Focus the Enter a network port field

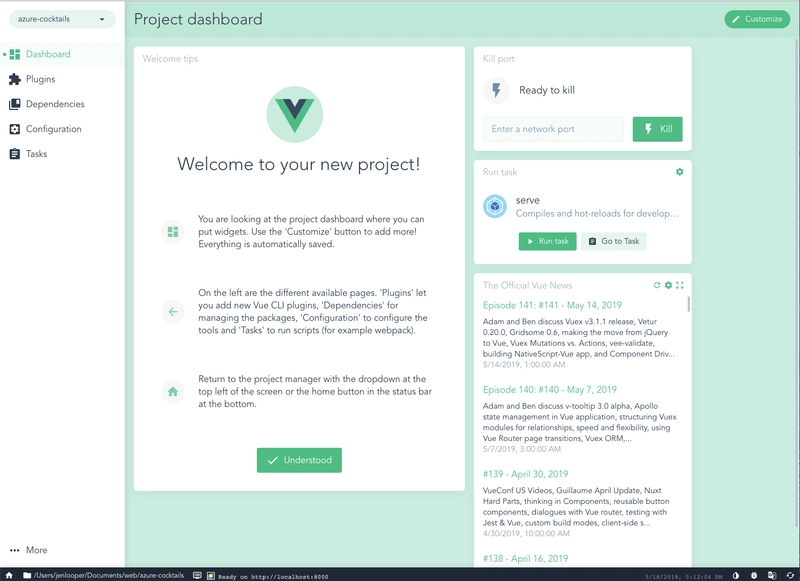(553, 129)
